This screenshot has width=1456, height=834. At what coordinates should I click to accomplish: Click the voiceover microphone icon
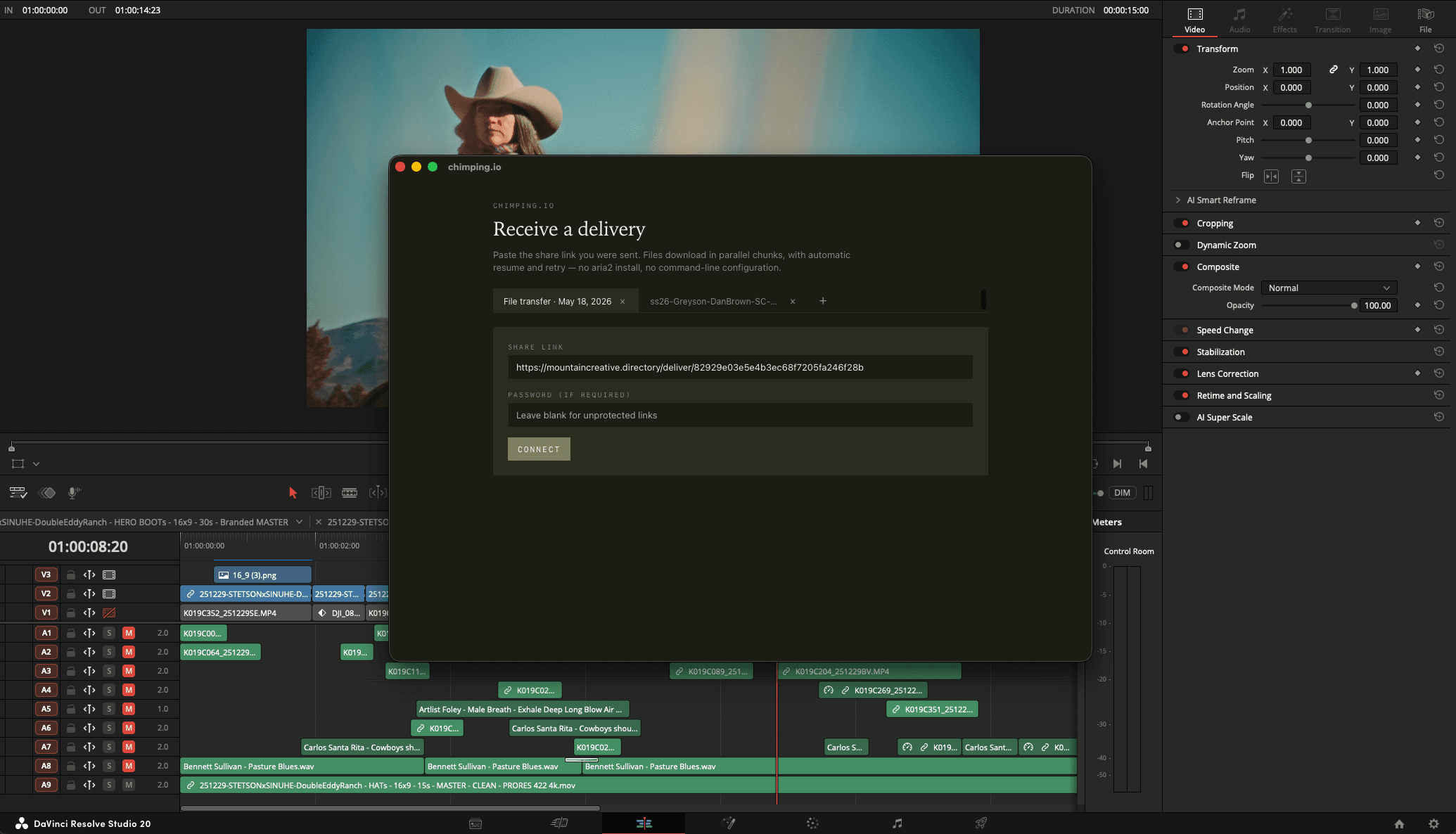tap(73, 493)
